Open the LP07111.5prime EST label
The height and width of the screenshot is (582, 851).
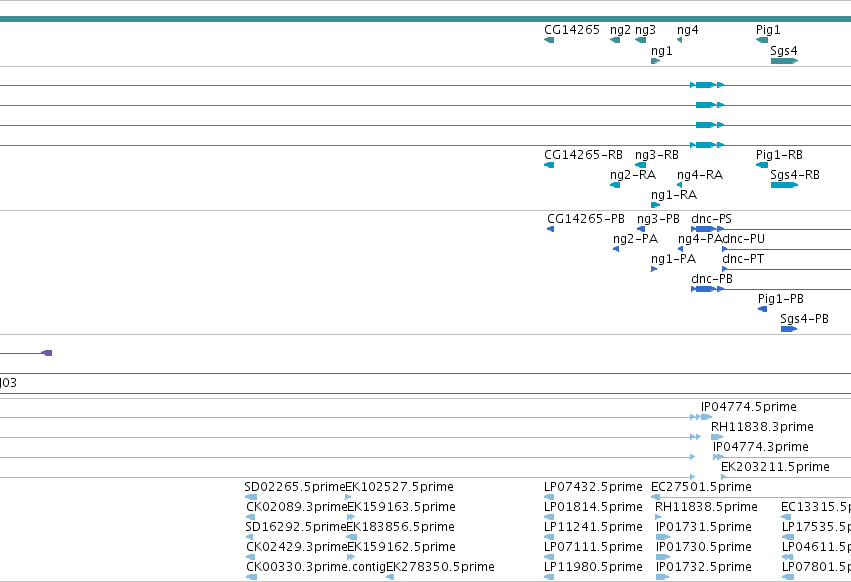point(593,548)
